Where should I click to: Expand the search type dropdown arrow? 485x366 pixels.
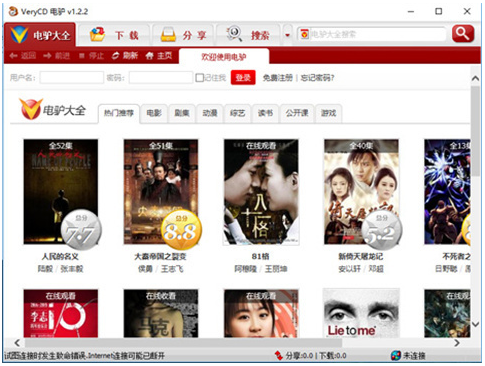[287, 35]
